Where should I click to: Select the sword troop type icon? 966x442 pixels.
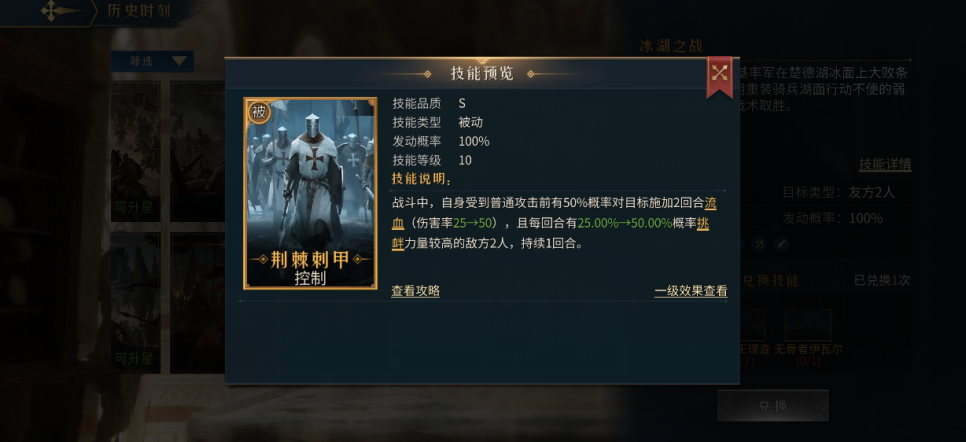click(781, 244)
